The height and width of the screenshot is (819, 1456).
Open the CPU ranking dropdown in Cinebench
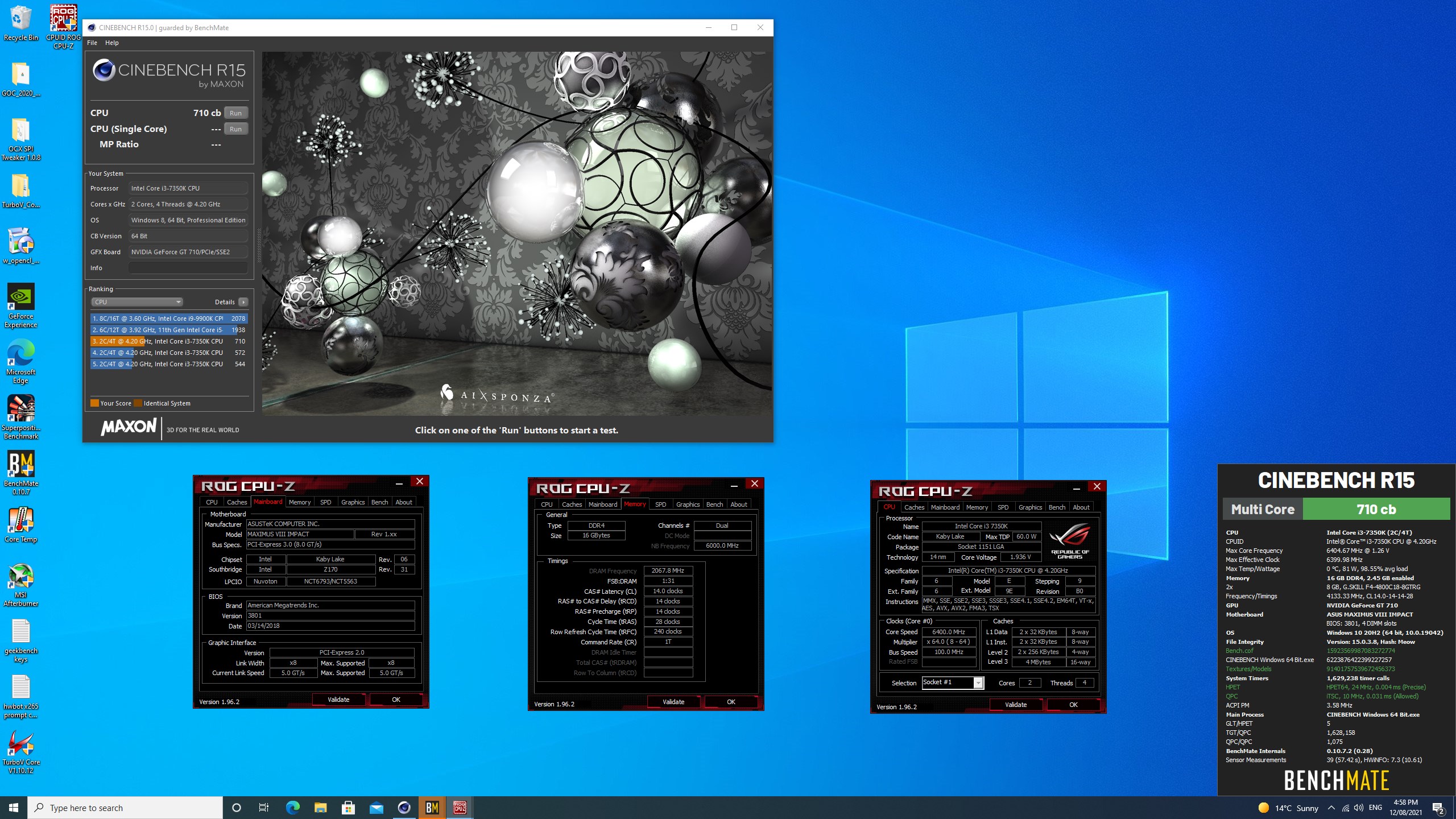[x=136, y=302]
